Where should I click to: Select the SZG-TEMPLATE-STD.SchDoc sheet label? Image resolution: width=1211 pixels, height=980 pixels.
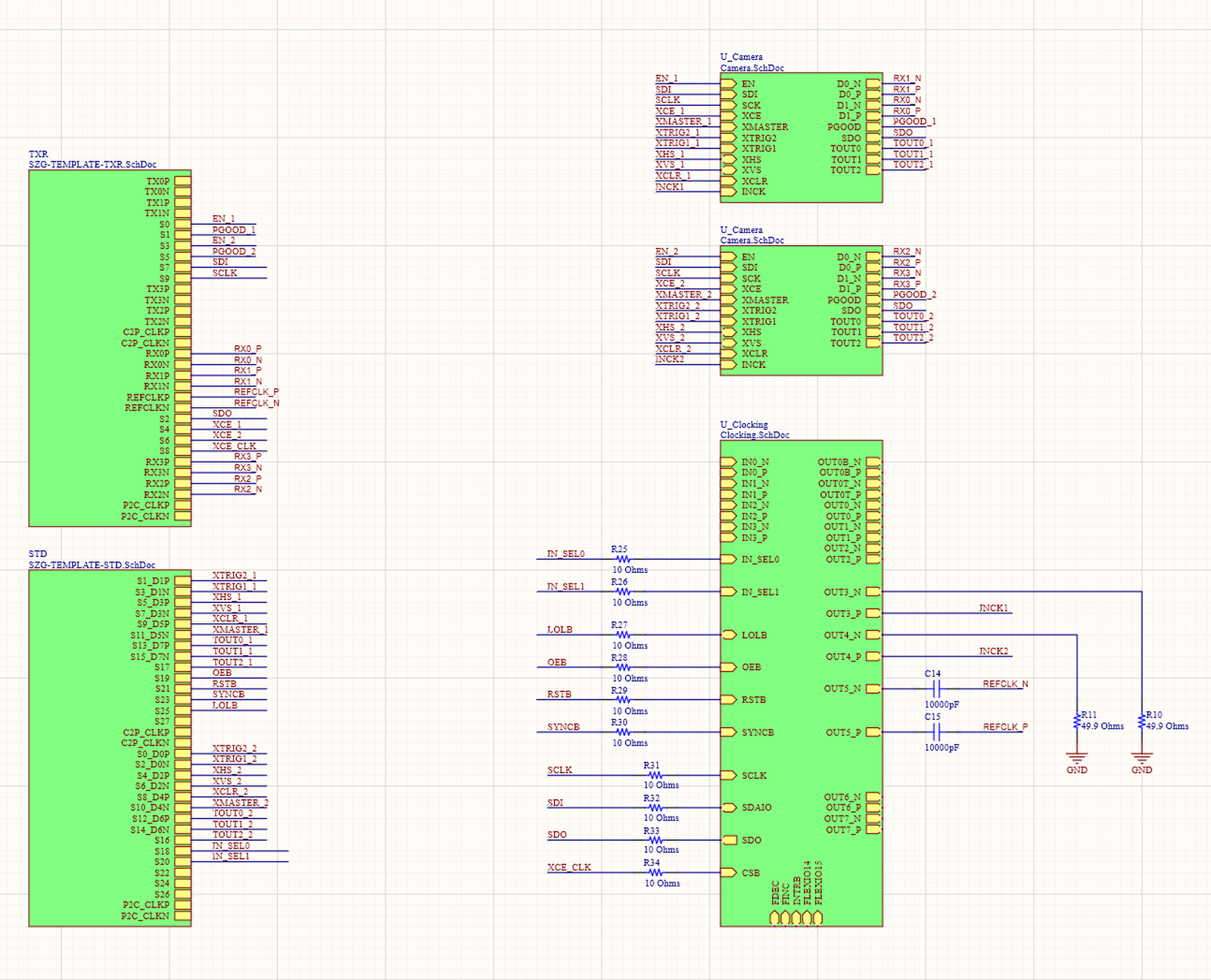(92, 565)
